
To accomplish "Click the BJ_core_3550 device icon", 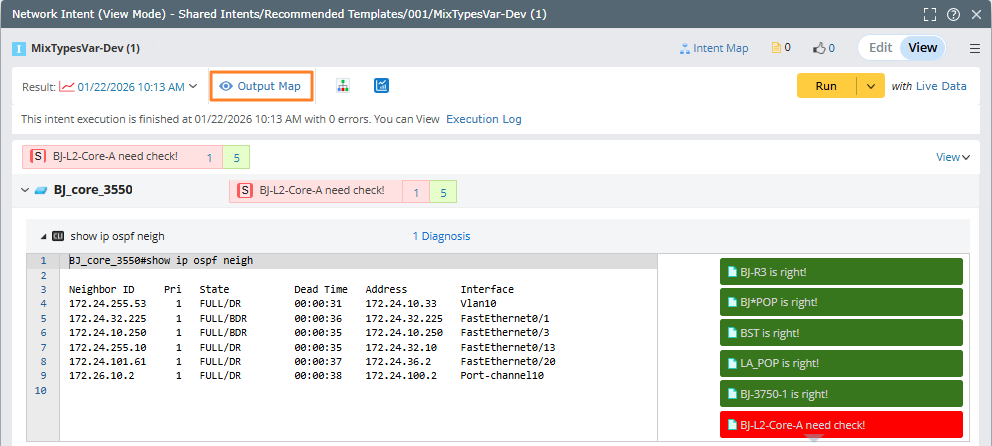I will pos(41,190).
